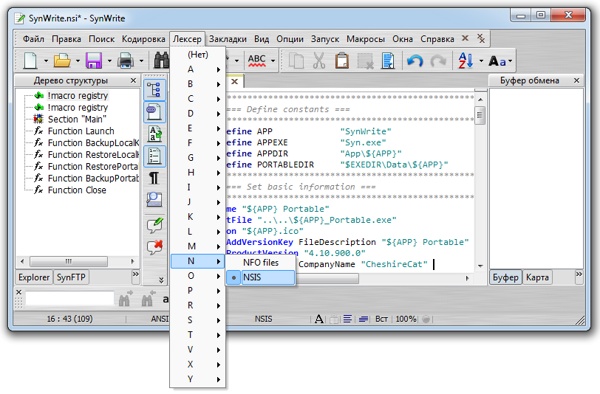Select NFO files lexer
This screenshot has width=600, height=394.
[x=260, y=263]
